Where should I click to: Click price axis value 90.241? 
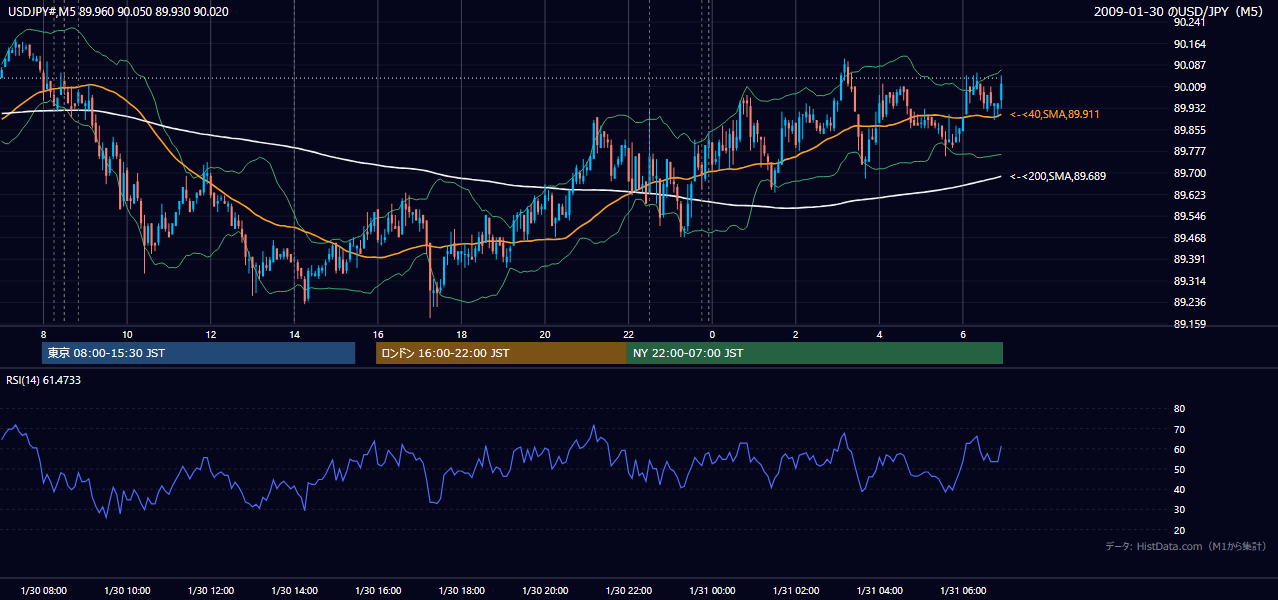click(x=1189, y=22)
